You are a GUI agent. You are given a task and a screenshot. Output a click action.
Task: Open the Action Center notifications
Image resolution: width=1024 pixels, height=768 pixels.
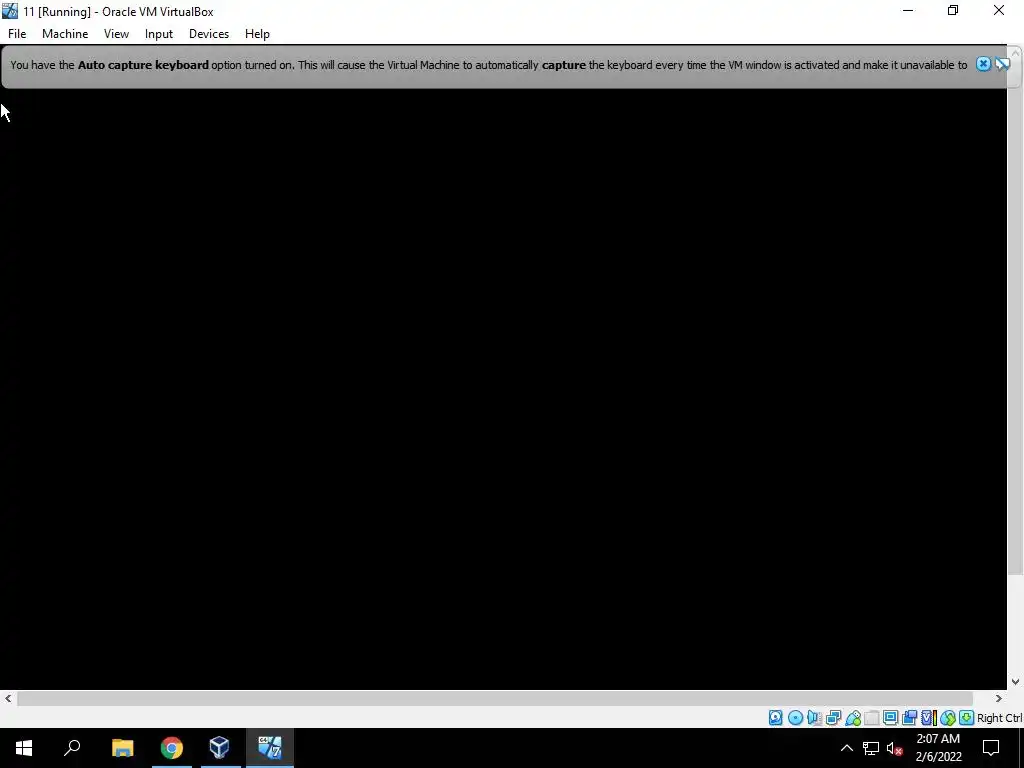tap(991, 748)
